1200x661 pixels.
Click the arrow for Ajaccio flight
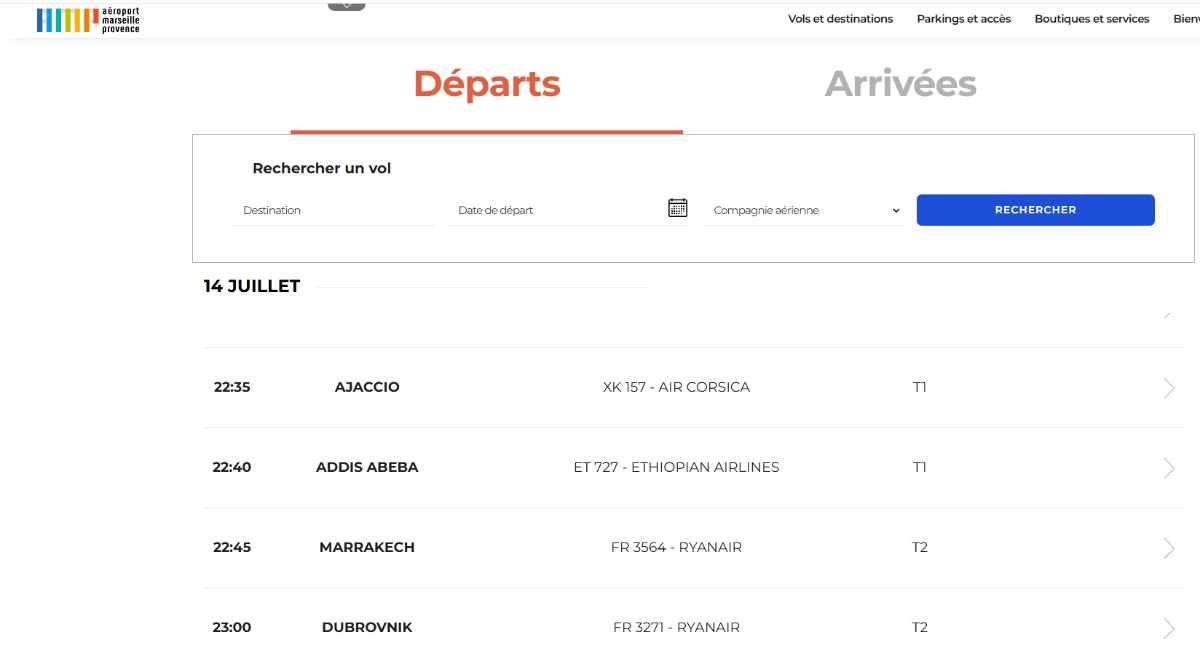coord(1169,388)
